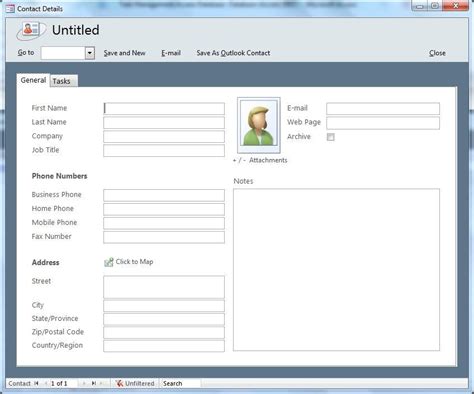Screen dimensions: 474x394
Task: Go to first record in navigator
Action: pos(36,383)
